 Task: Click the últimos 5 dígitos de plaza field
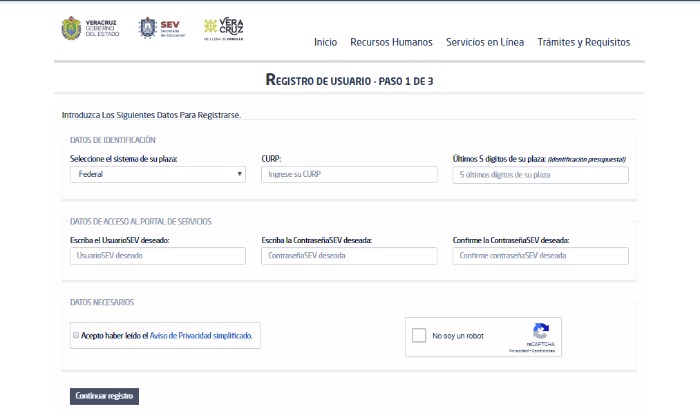coord(540,175)
